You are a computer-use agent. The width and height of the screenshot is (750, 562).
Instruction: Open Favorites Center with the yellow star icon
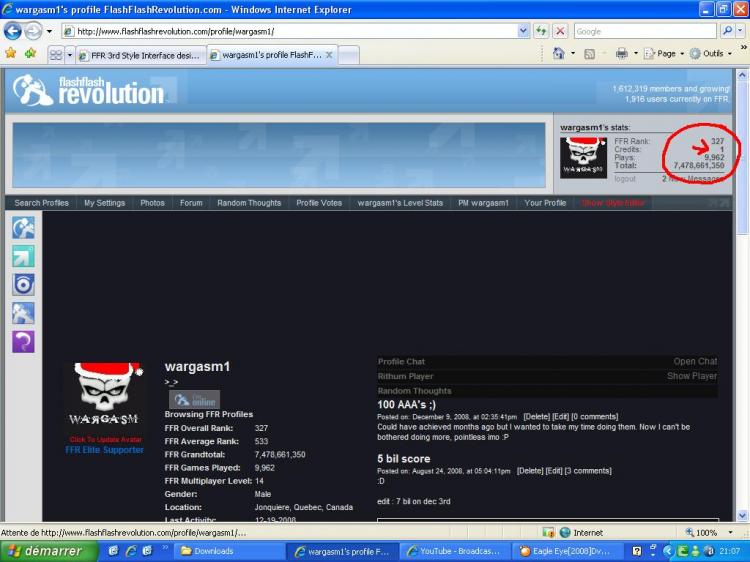pos(11,53)
